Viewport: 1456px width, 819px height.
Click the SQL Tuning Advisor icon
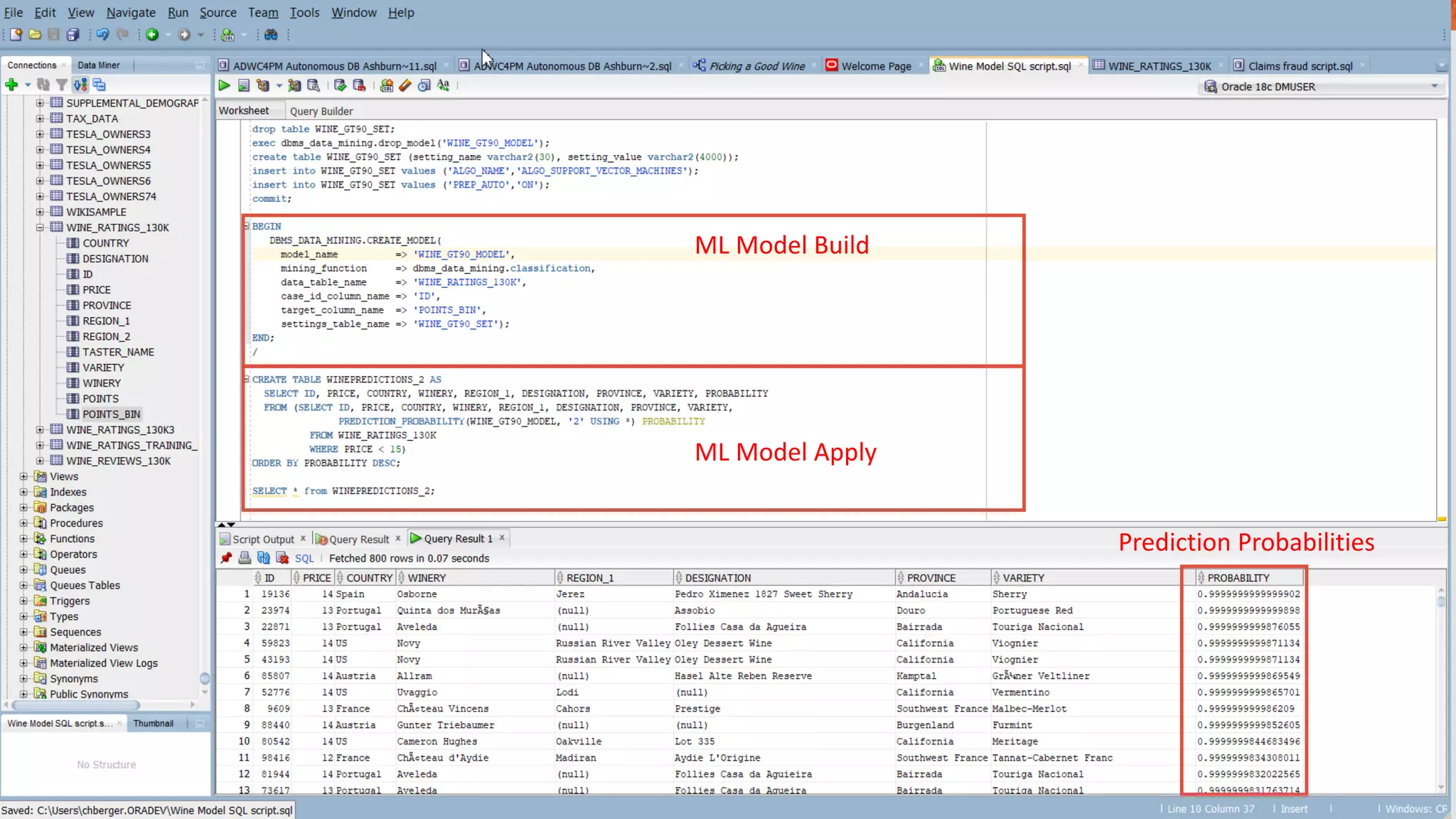click(314, 85)
